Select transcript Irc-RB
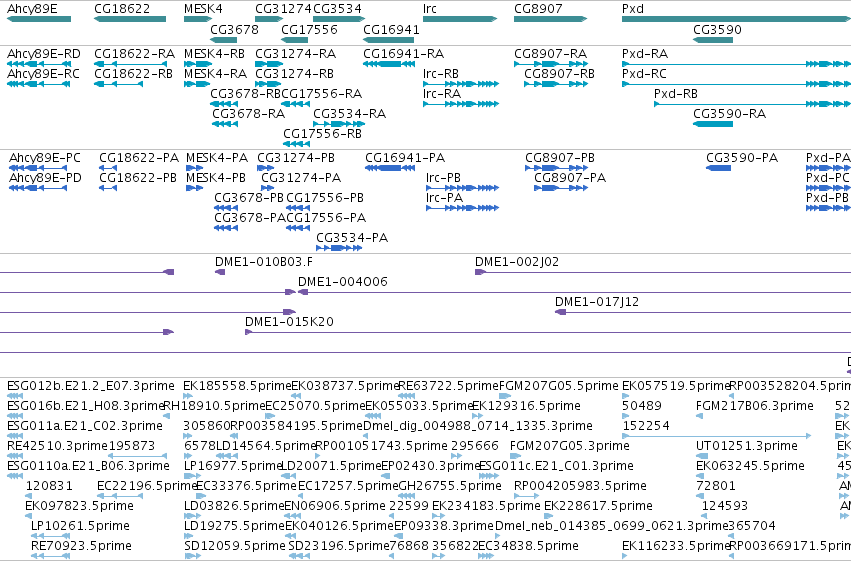Image resolution: width=851 pixels, height=561 pixels. [441, 74]
